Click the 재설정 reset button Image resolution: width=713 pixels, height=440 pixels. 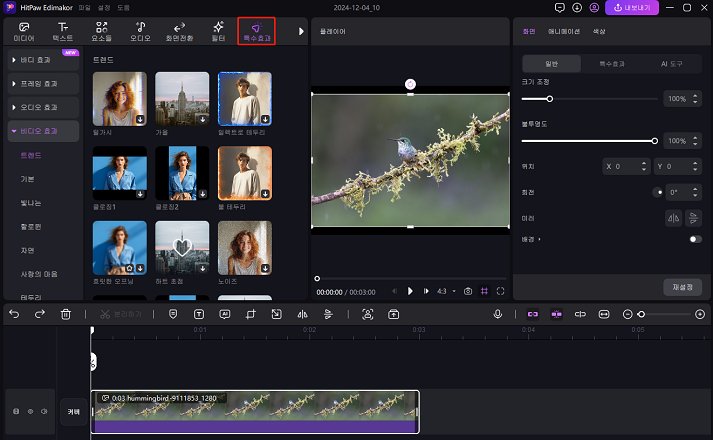click(x=683, y=287)
